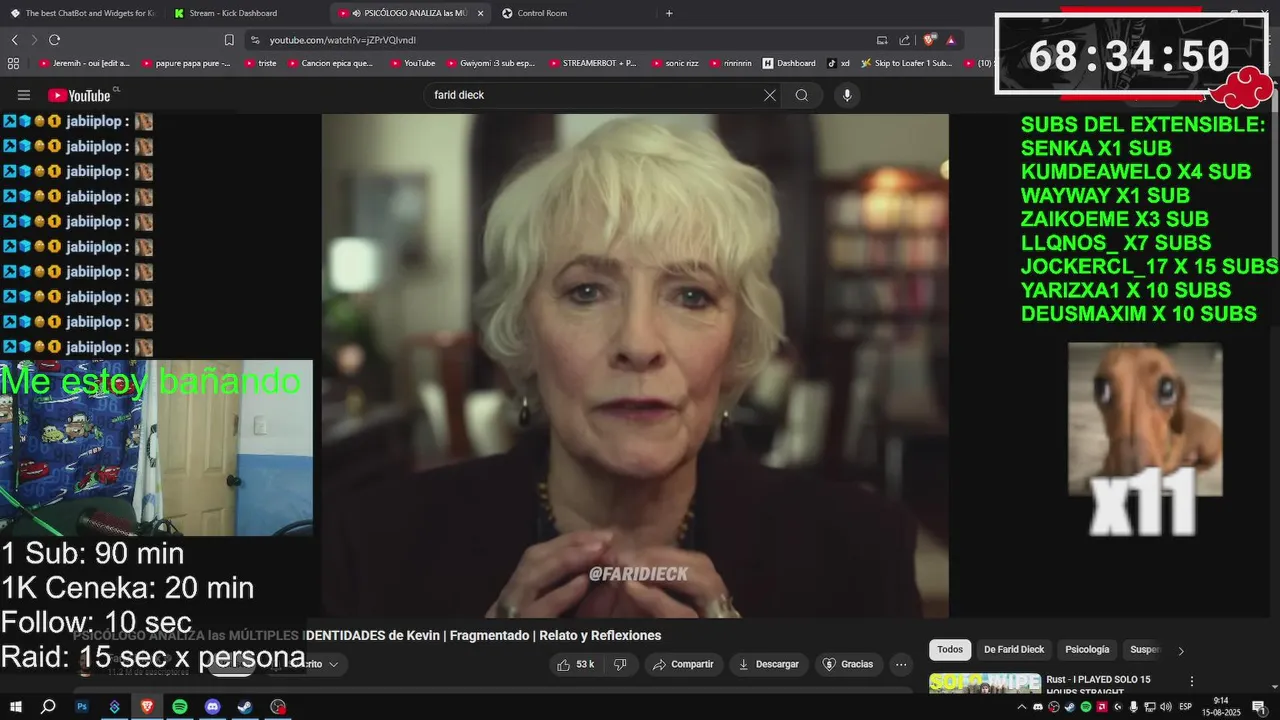Show hidden system tray icons chevron

coord(1021,707)
